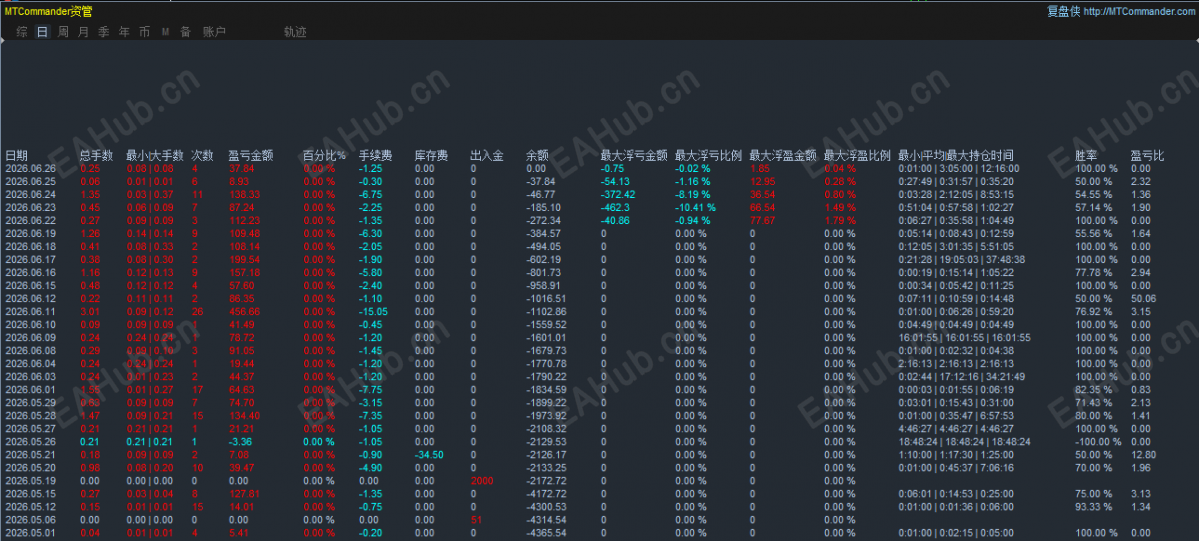Click the -462.3 max floating loss

pos(615,207)
